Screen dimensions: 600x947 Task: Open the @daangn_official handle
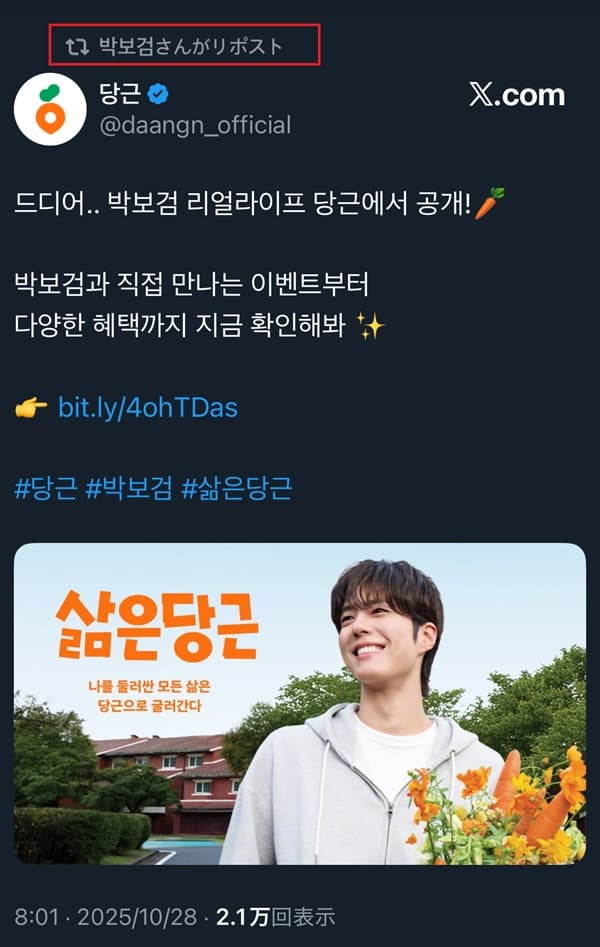point(195,126)
